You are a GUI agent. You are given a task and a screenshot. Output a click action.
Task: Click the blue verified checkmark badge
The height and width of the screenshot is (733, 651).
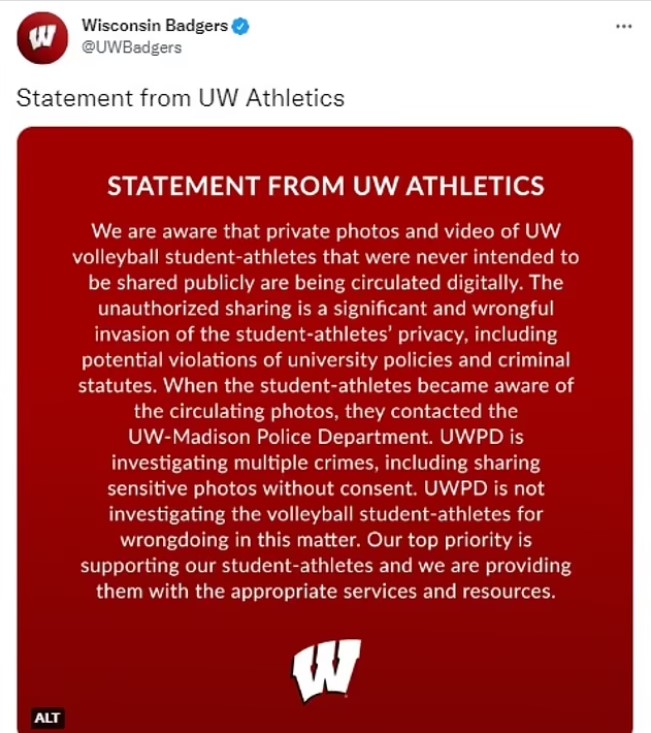pos(240,26)
